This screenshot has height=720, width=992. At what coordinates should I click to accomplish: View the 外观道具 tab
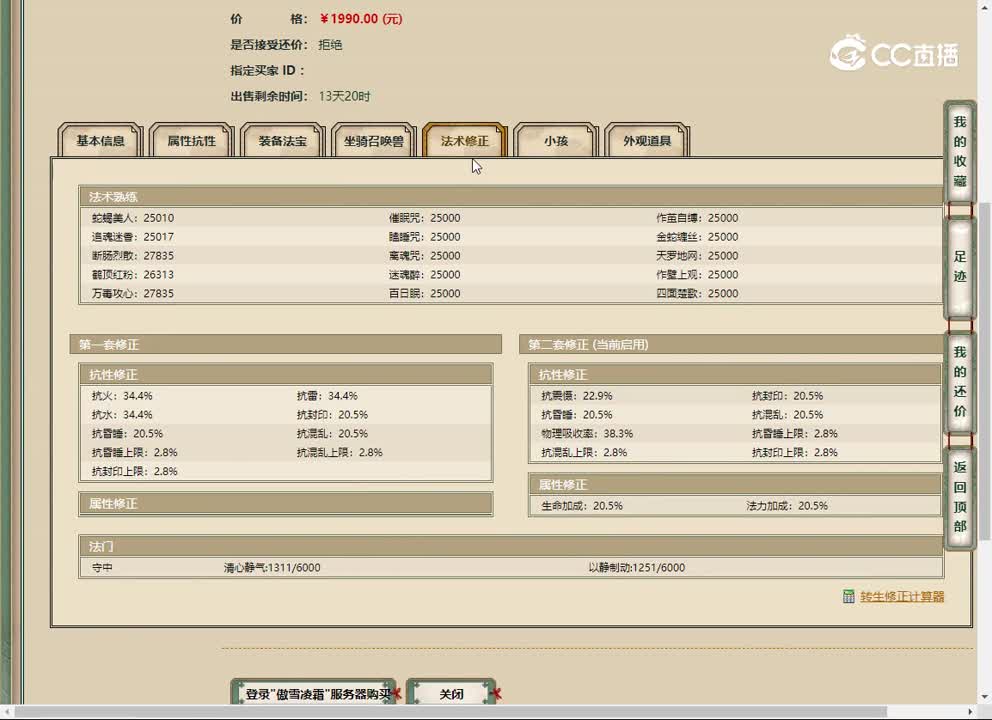tap(647, 142)
